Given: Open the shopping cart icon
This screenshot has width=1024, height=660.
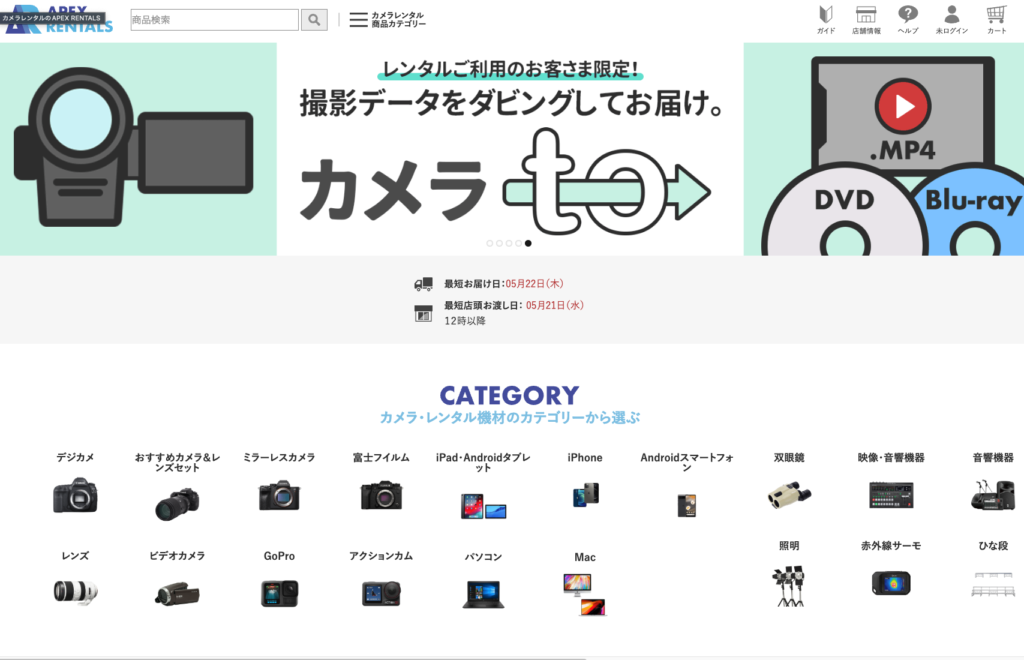Looking at the screenshot, I should tap(996, 15).
